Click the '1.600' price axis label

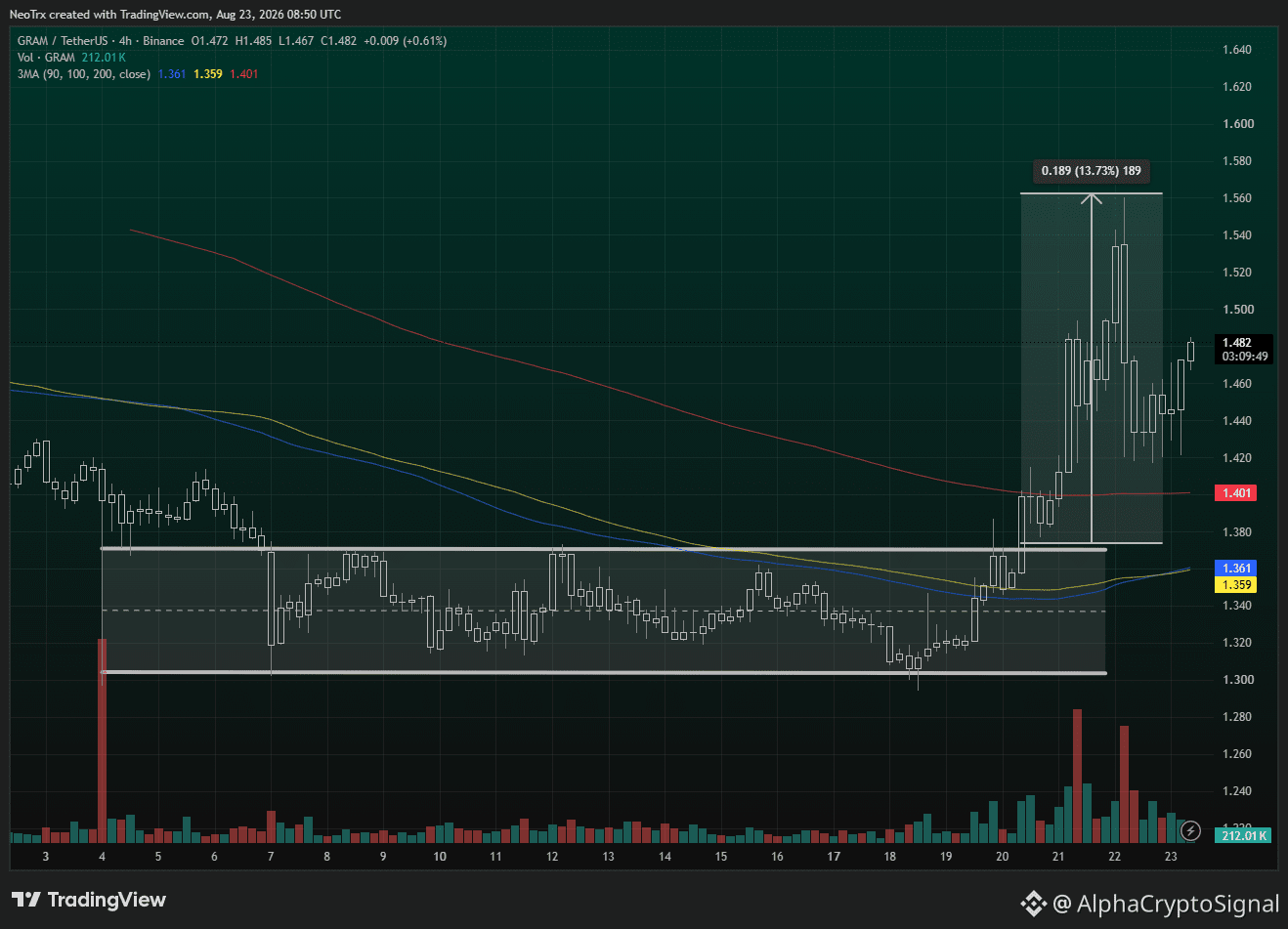click(1237, 124)
